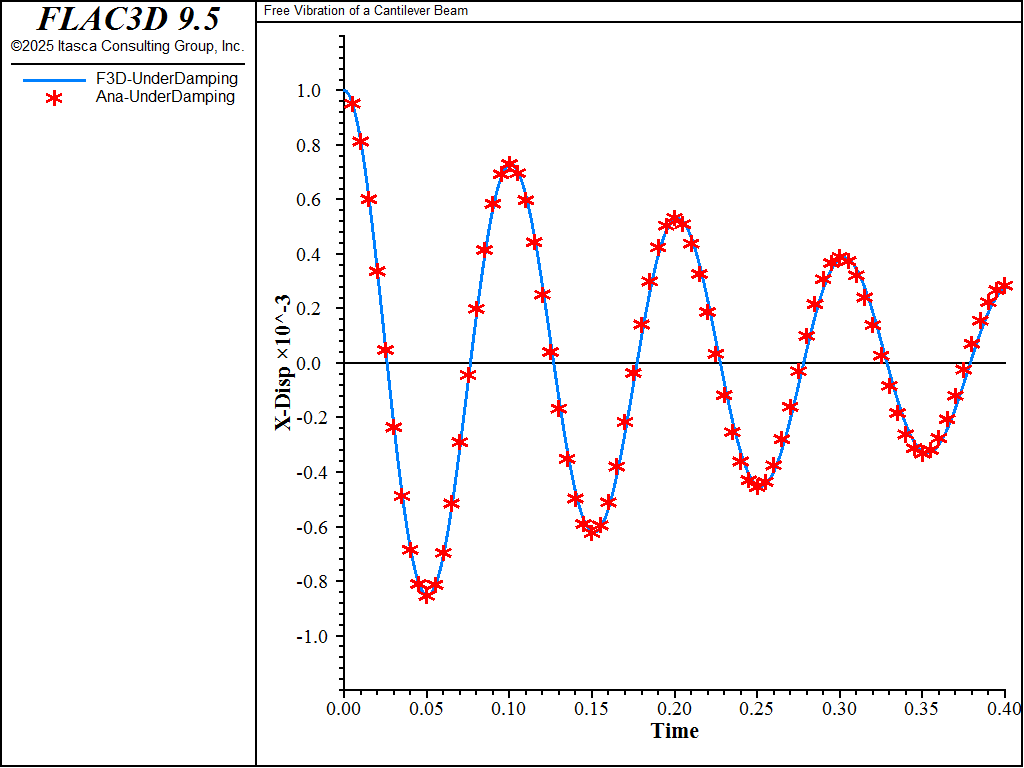The image size is (1024, 768).
Task: Click the 0.2 value on the Y axis
Action: tap(308, 309)
